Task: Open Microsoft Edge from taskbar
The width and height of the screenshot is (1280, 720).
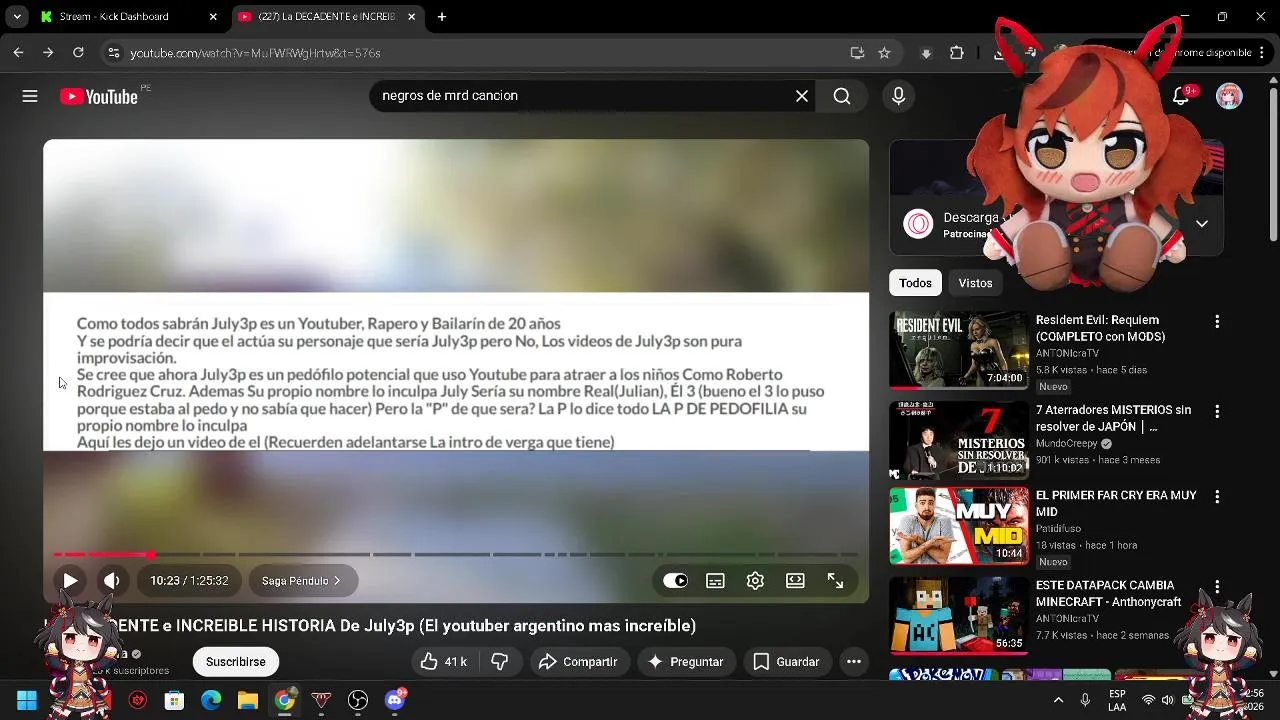Action: point(211,700)
